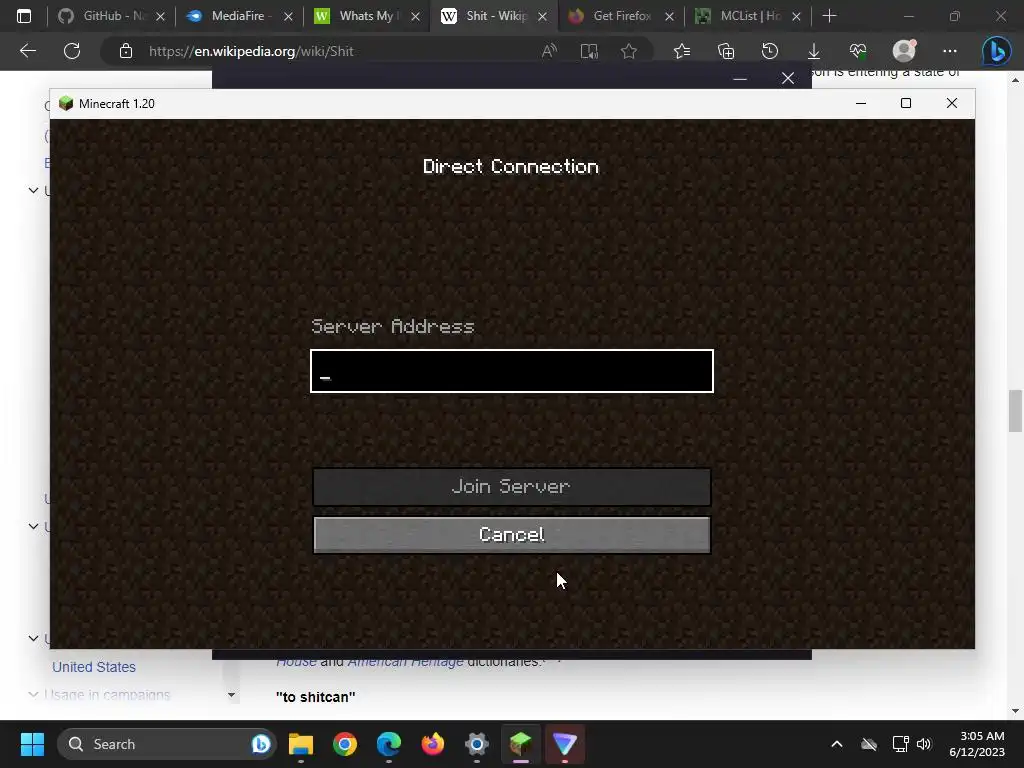Close the Shit - Wikipedia tab

tap(542, 16)
